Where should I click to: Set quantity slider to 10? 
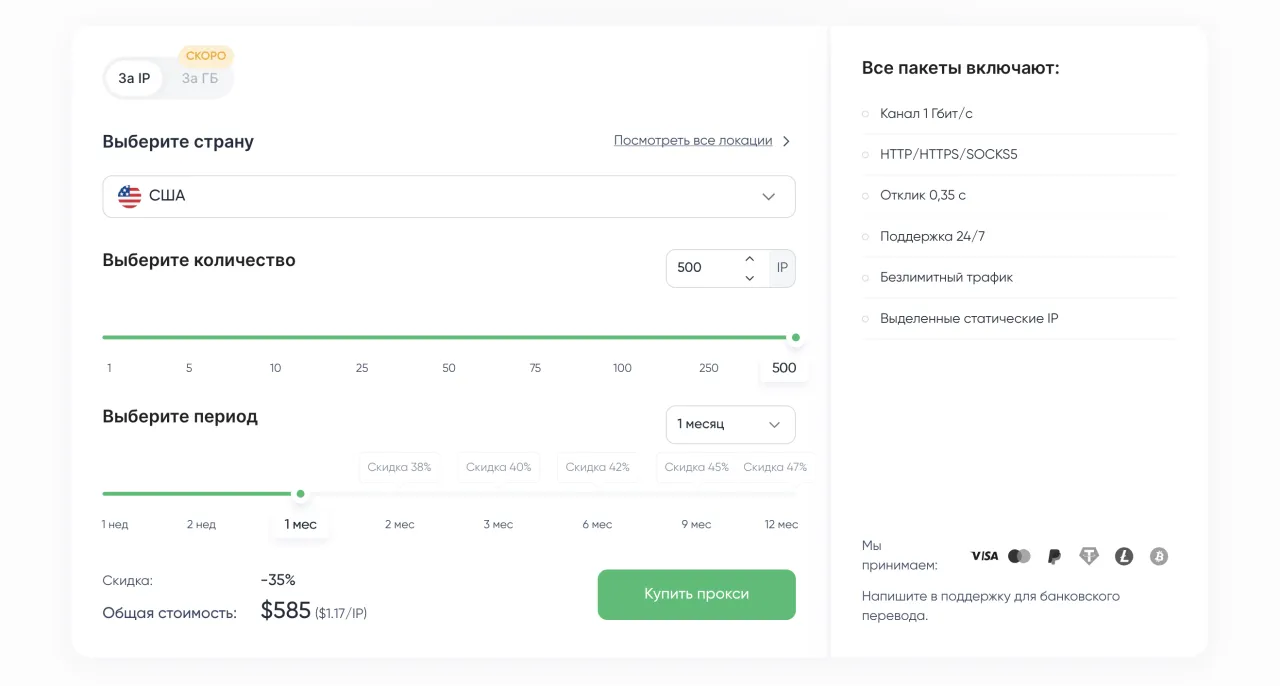tap(275, 368)
